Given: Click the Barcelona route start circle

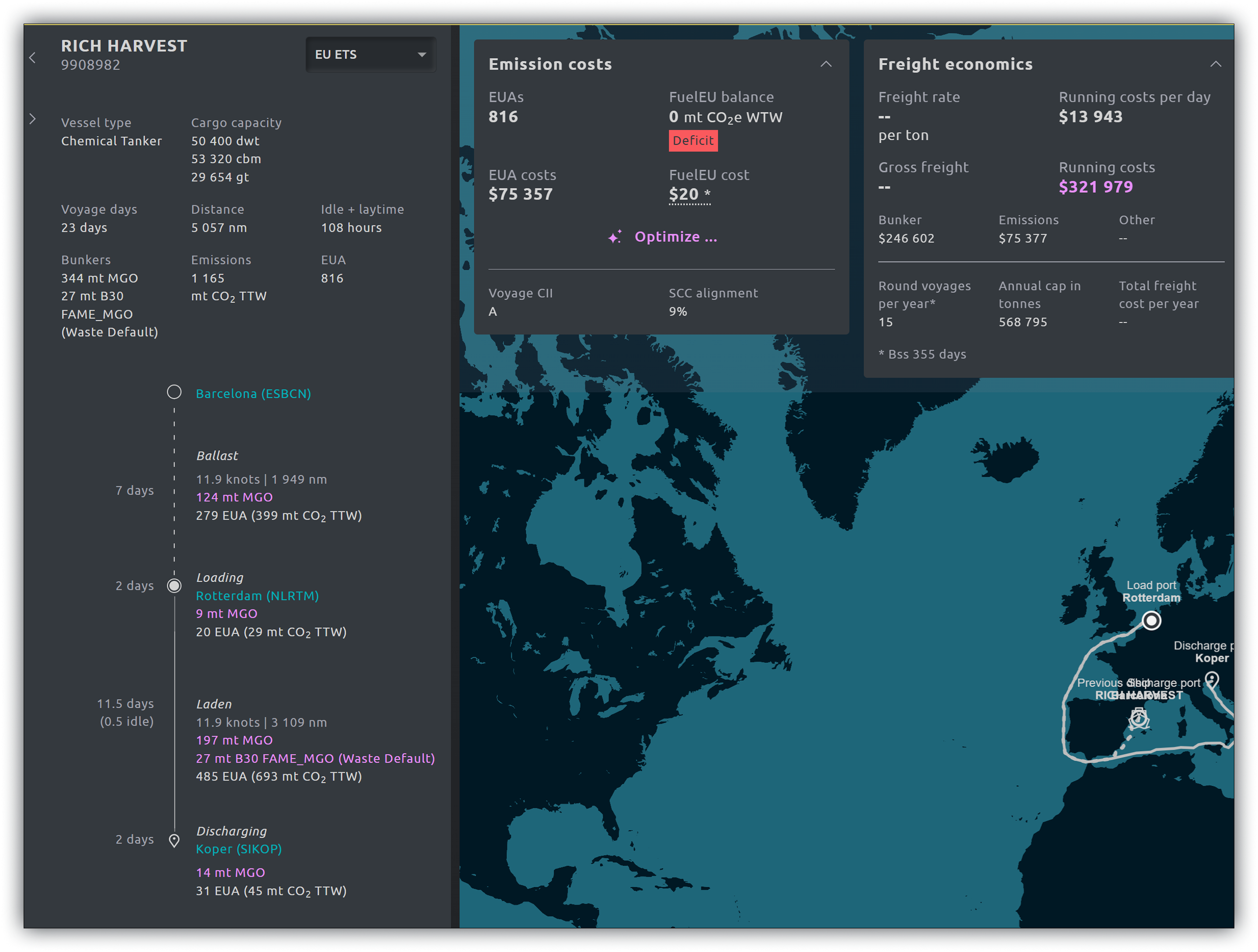Looking at the screenshot, I should pyautogui.click(x=174, y=393).
